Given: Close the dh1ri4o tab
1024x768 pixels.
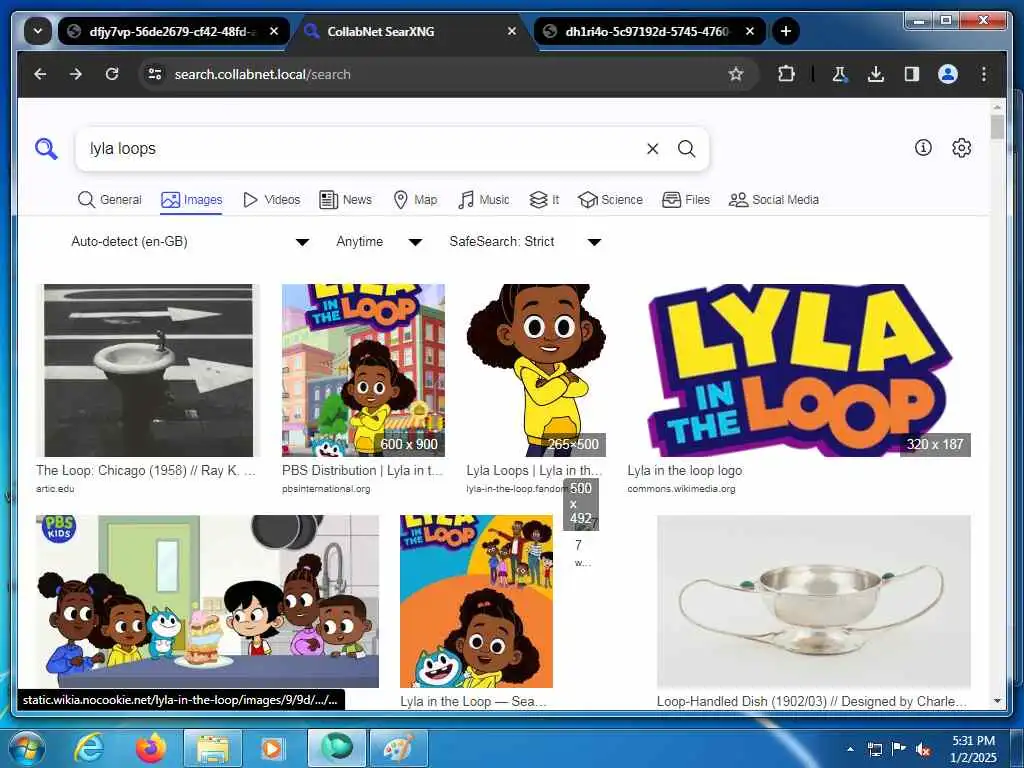Looking at the screenshot, I should tap(750, 31).
